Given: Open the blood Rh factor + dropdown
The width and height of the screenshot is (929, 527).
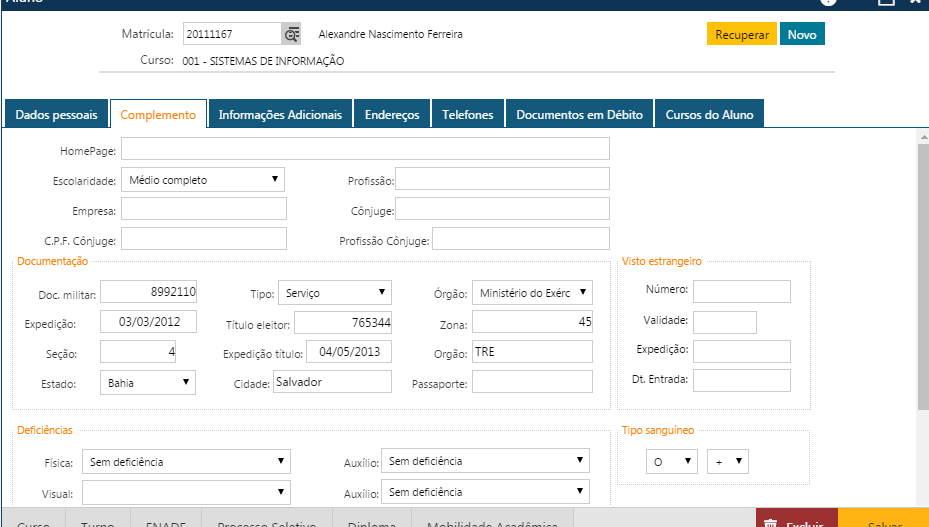Looking at the screenshot, I should tap(727, 461).
